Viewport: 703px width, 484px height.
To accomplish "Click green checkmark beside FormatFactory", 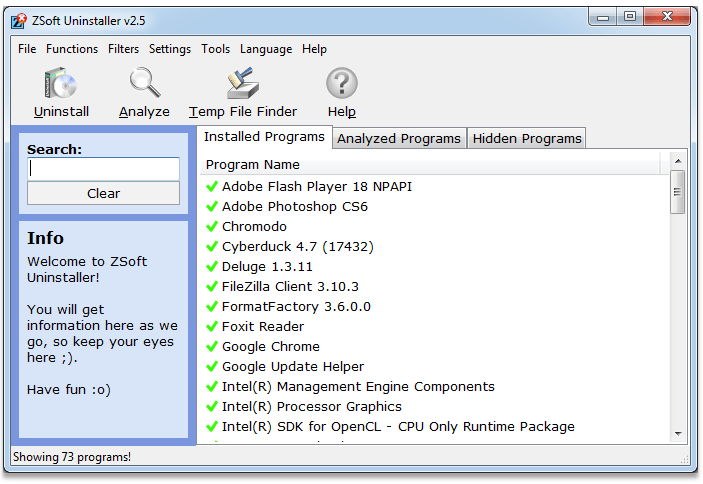I will 212,307.
